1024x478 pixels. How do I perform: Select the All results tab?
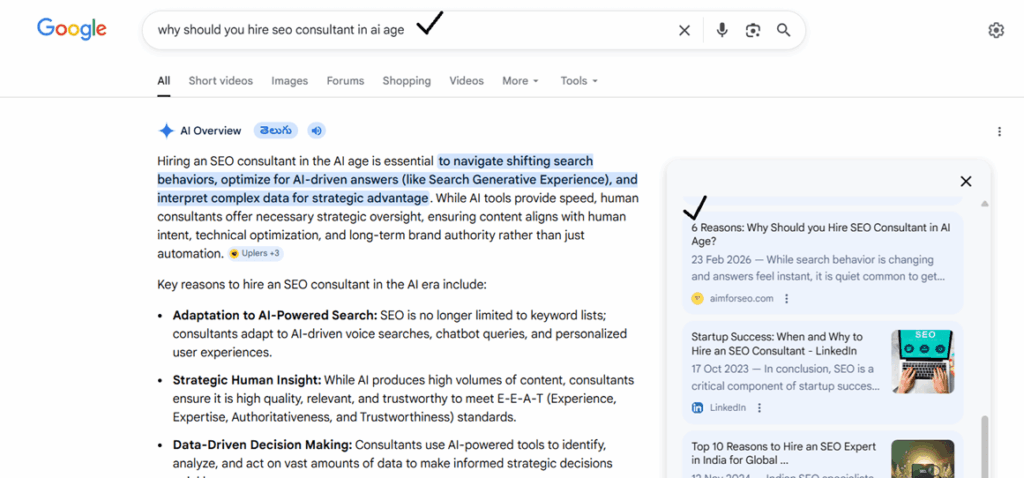(163, 81)
